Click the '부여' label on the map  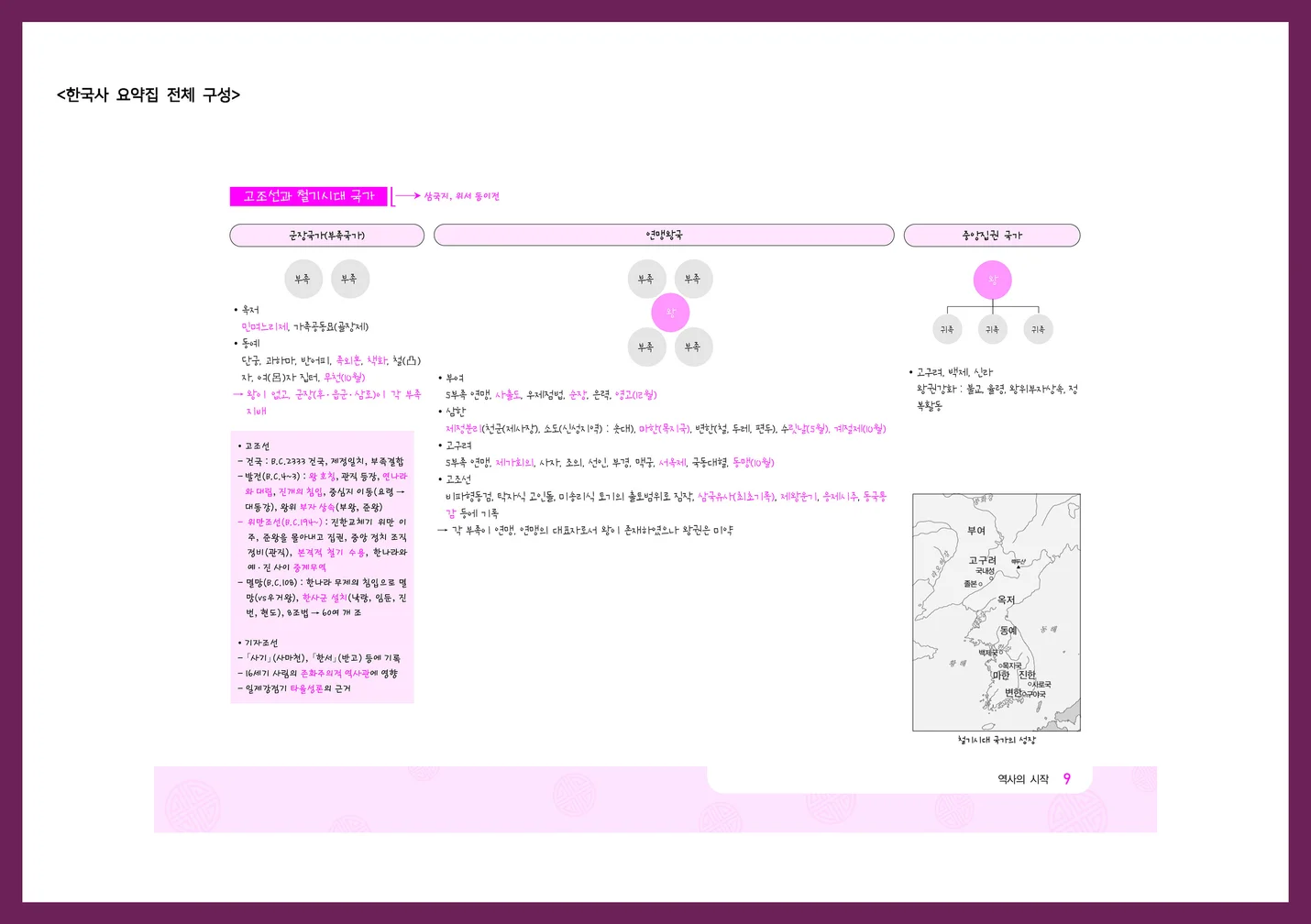[976, 531]
